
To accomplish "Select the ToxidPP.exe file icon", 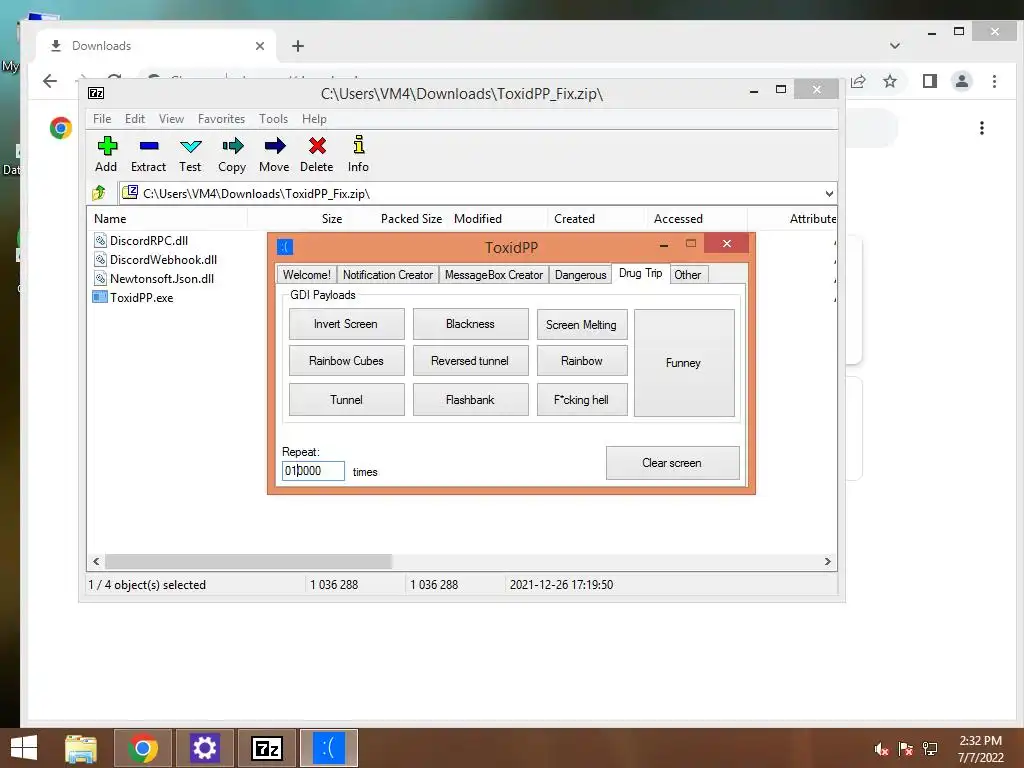I will click(x=100, y=297).
